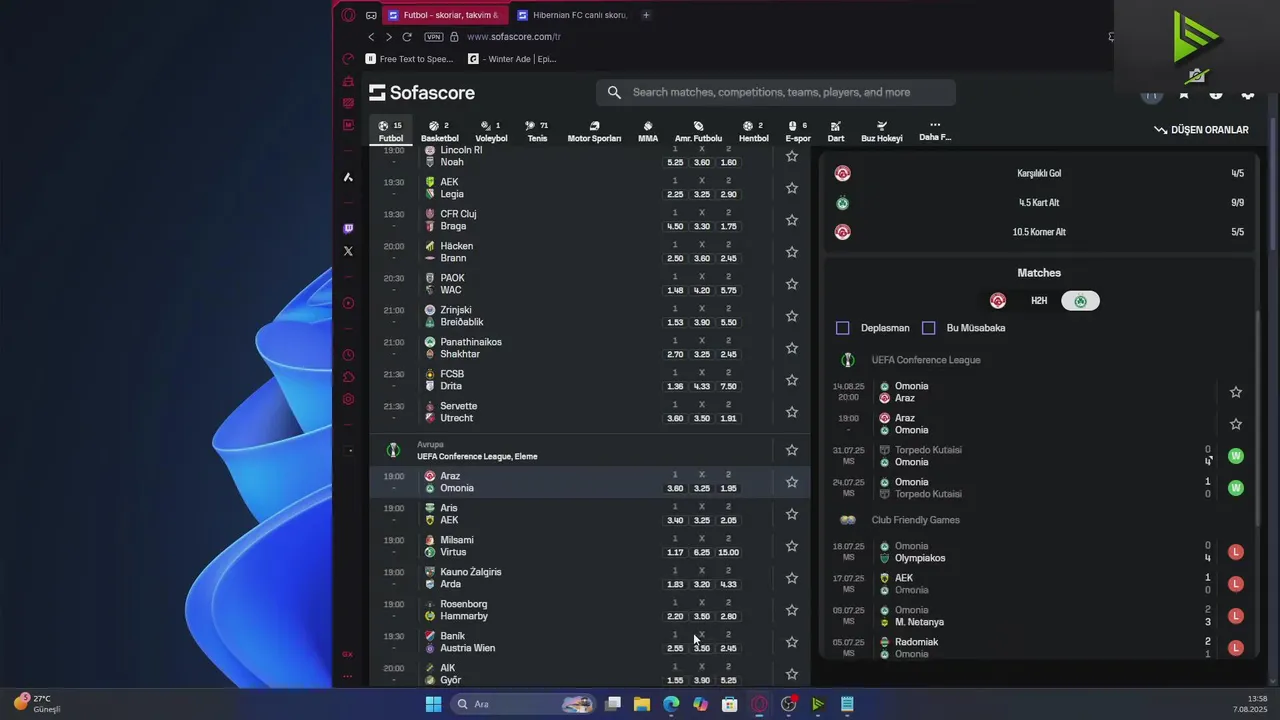The image size is (1280, 720).
Task: Star the Panathinaikos vs Shakhtar match
Action: [x=792, y=348]
